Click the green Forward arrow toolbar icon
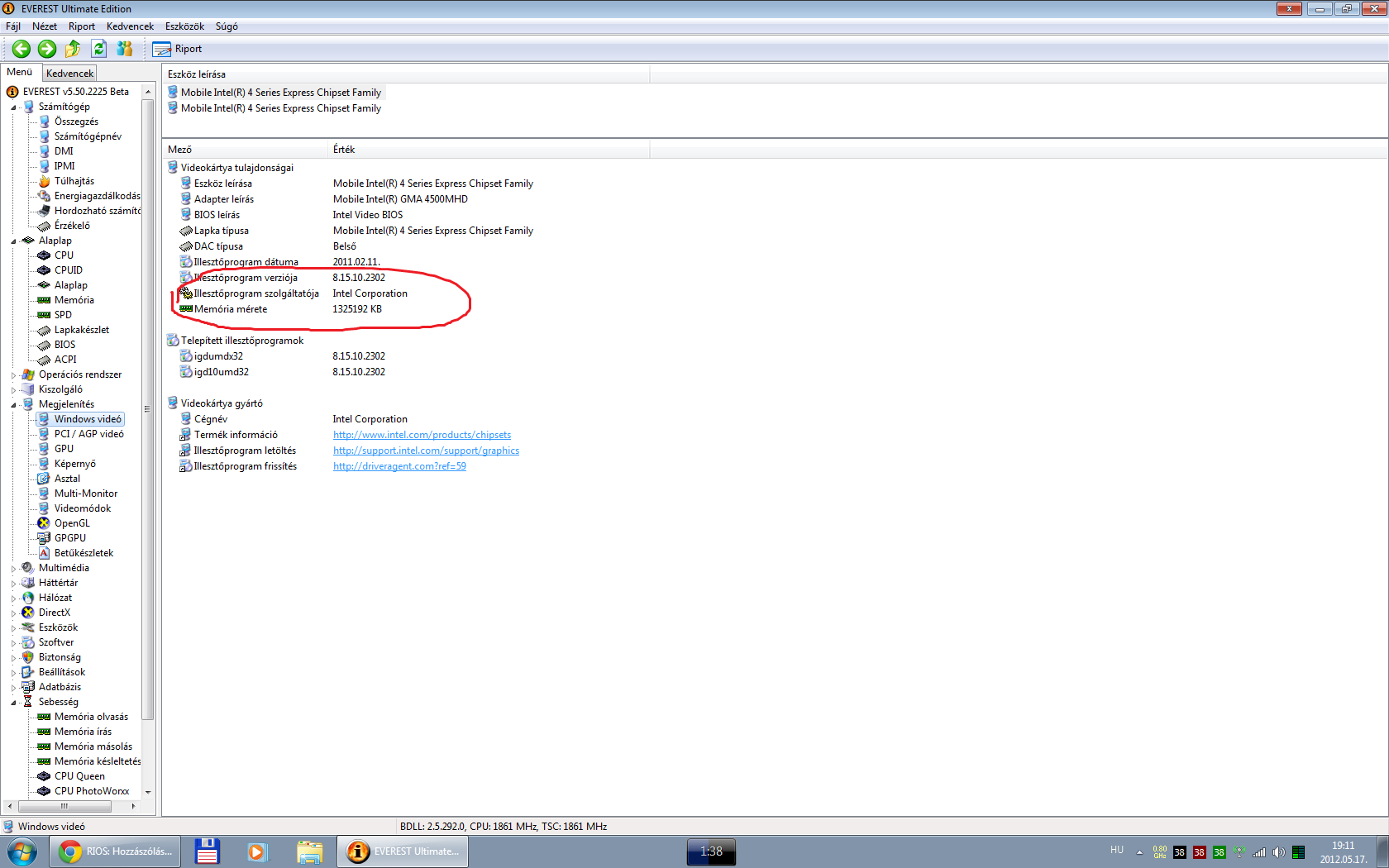The image size is (1389, 868). 47,49
